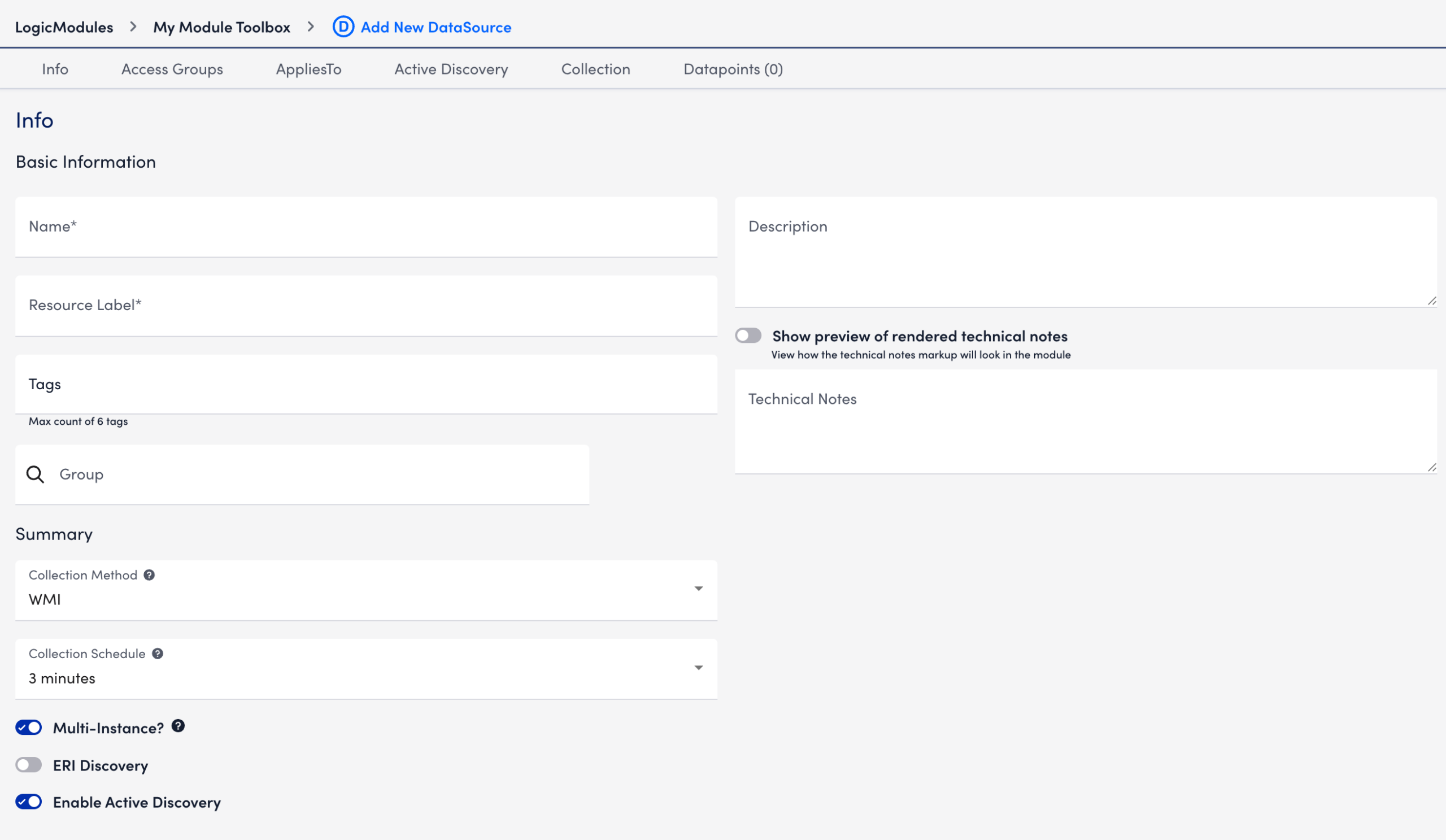The image size is (1446, 840).
Task: Click into the Technical Notes area
Action: (1086, 422)
